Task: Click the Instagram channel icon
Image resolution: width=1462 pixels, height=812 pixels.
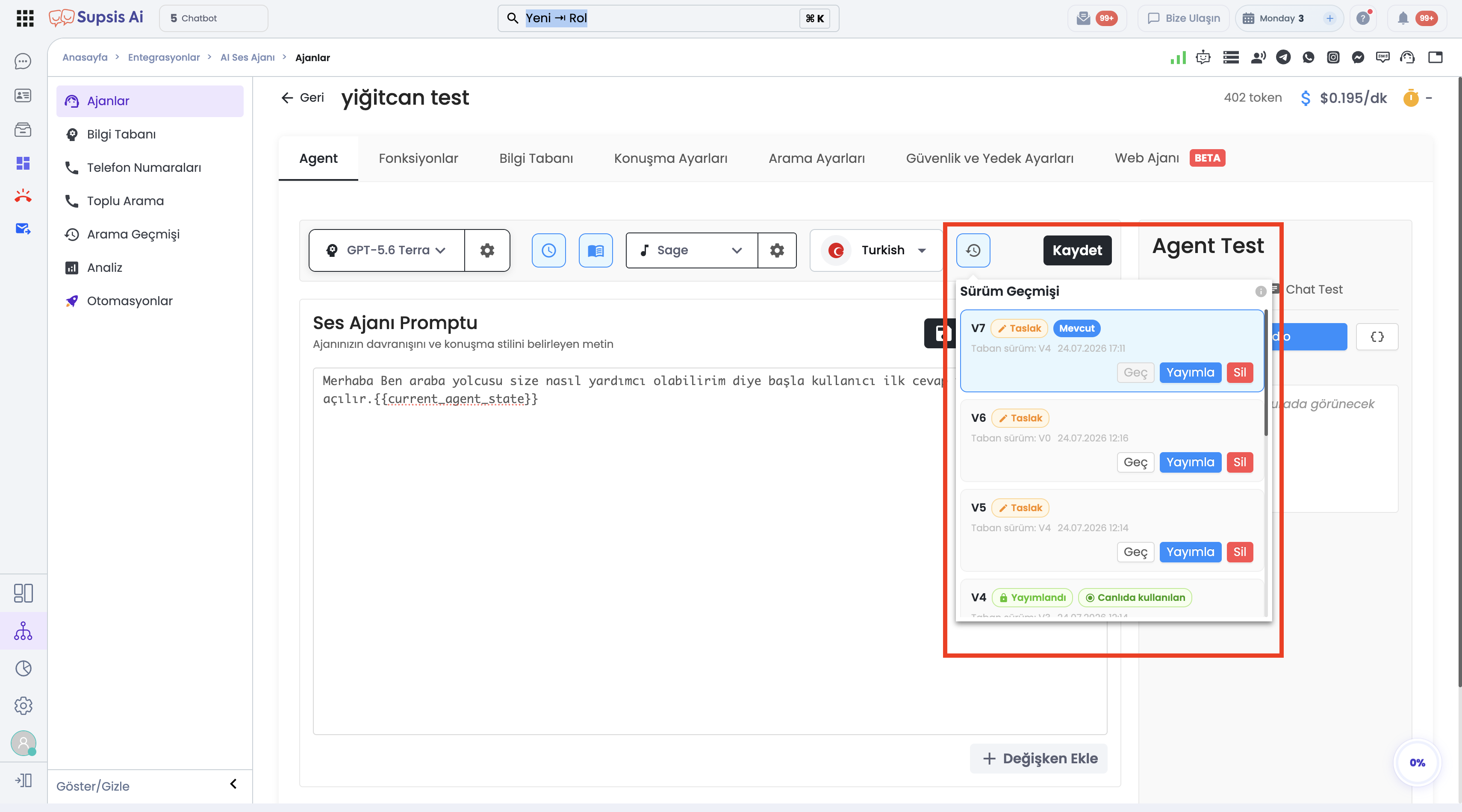Action: [x=1333, y=57]
